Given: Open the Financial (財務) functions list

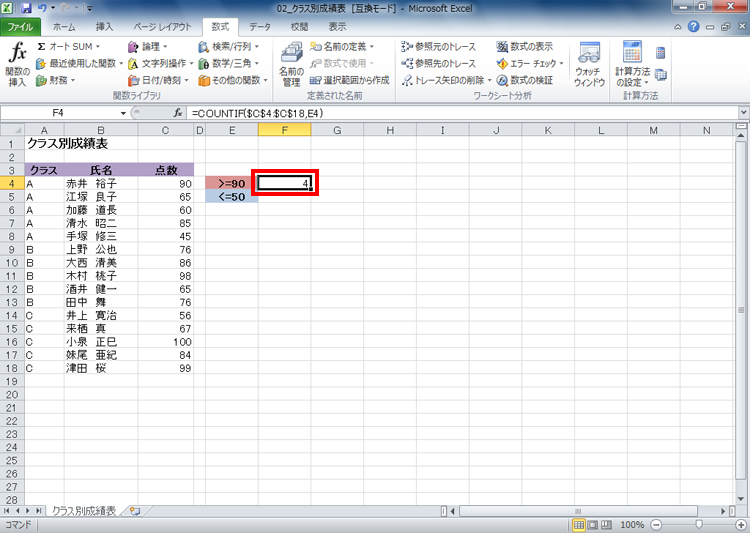Looking at the screenshot, I should coord(55,80).
